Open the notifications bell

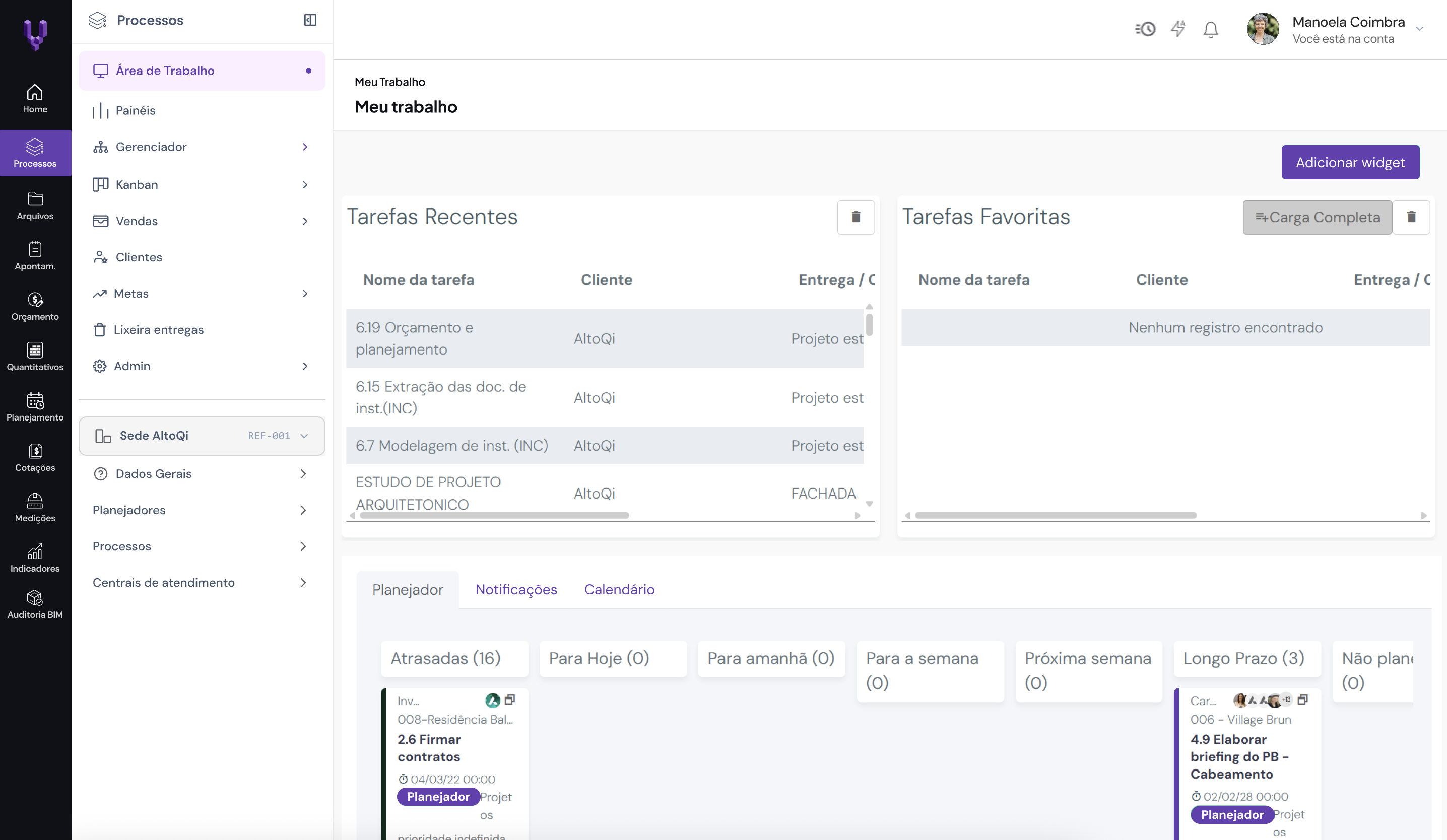[1211, 29]
